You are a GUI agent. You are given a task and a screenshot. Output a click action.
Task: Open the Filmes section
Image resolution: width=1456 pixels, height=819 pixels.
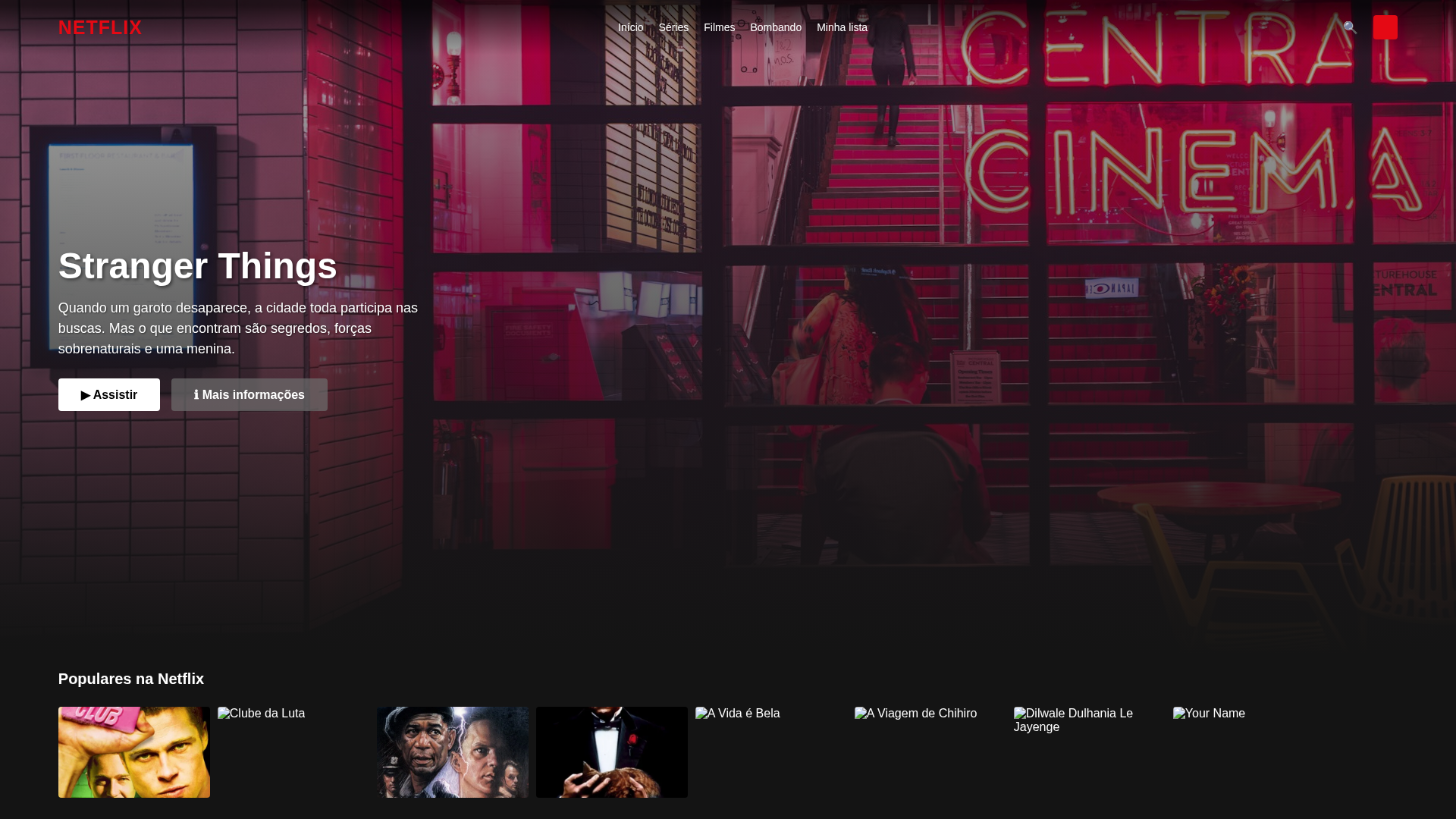tap(719, 27)
